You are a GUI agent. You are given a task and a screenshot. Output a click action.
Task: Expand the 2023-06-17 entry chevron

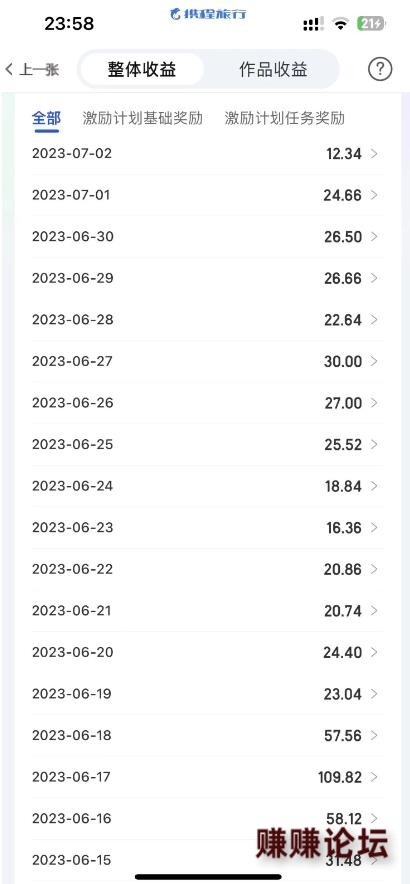click(374, 777)
